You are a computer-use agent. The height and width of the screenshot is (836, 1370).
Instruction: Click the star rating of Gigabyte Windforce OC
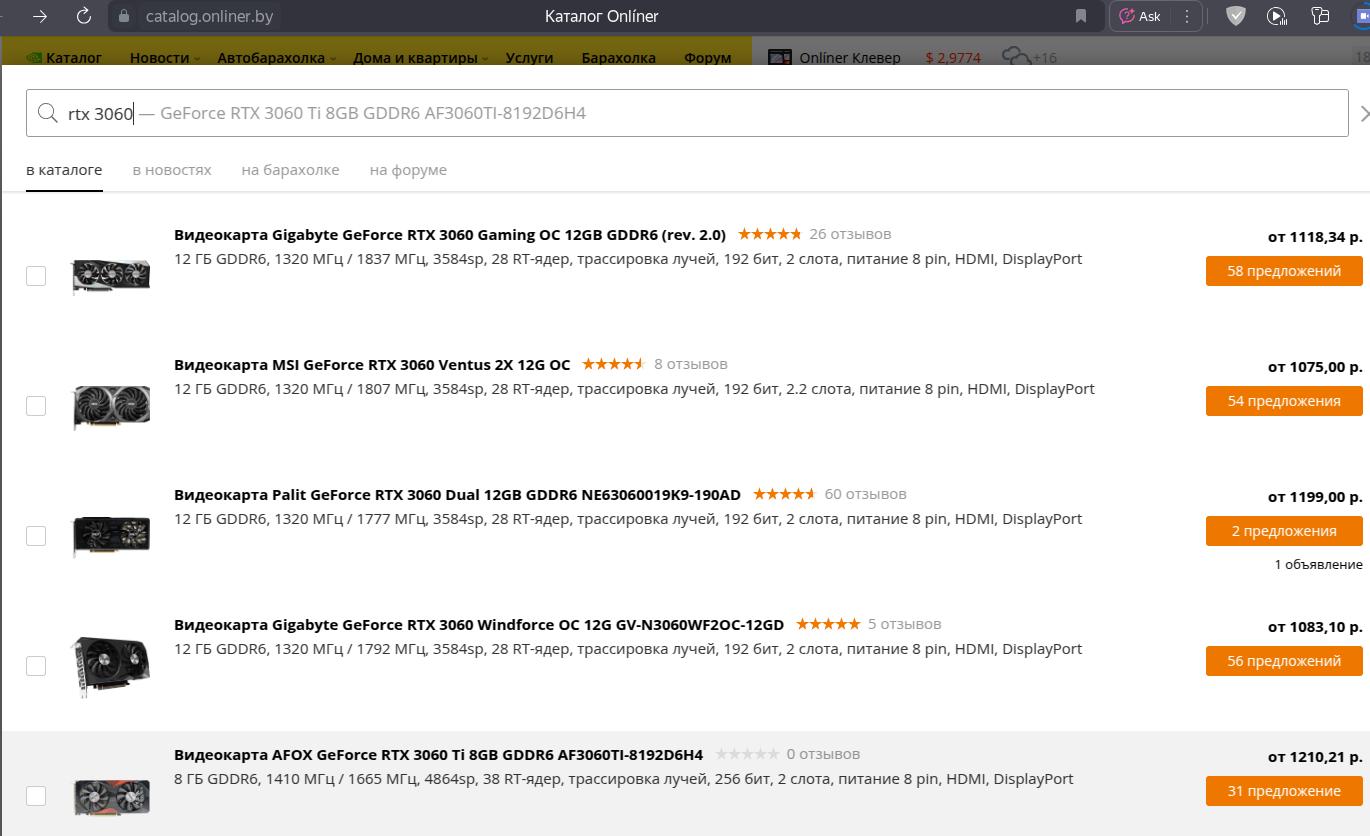(x=828, y=624)
